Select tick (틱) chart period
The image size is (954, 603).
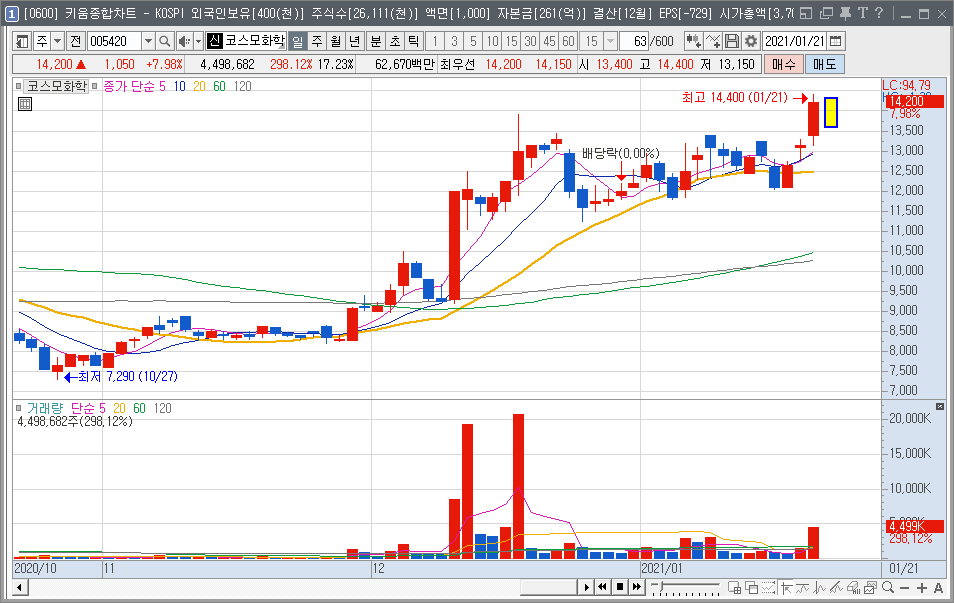click(x=414, y=41)
